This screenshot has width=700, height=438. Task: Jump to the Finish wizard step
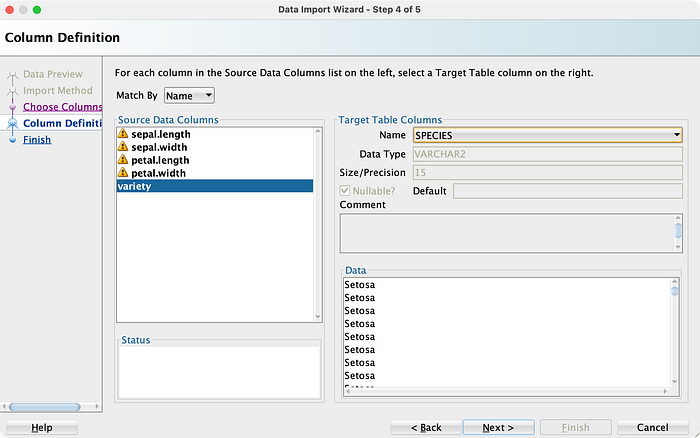click(x=37, y=140)
